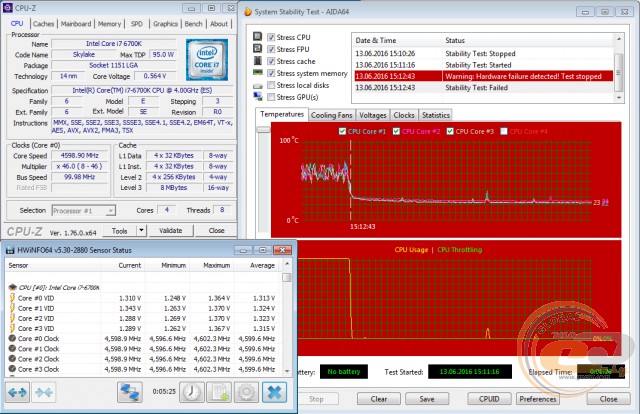Open the SPD tab in CPU-Z
This screenshot has height=414, width=640.
[x=137, y=24]
